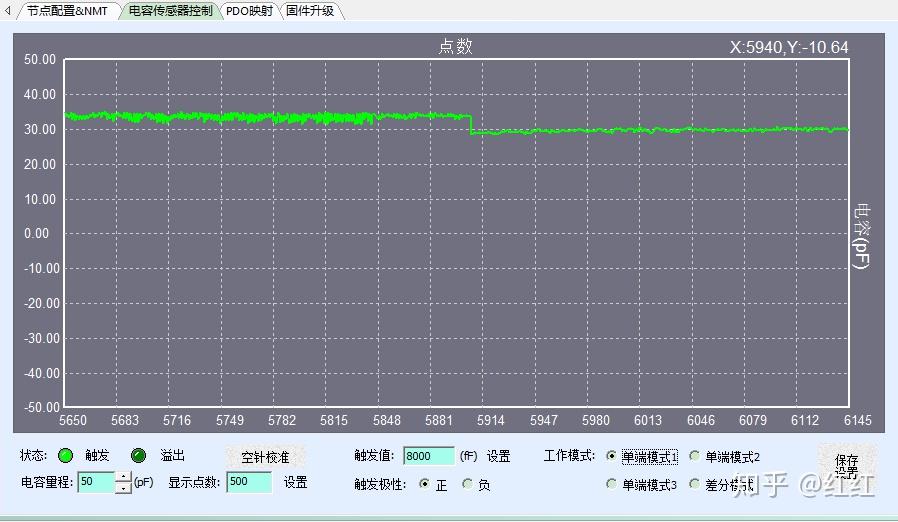Click 设置 next to the 触发值 field
898x522 pixels.
498,456
